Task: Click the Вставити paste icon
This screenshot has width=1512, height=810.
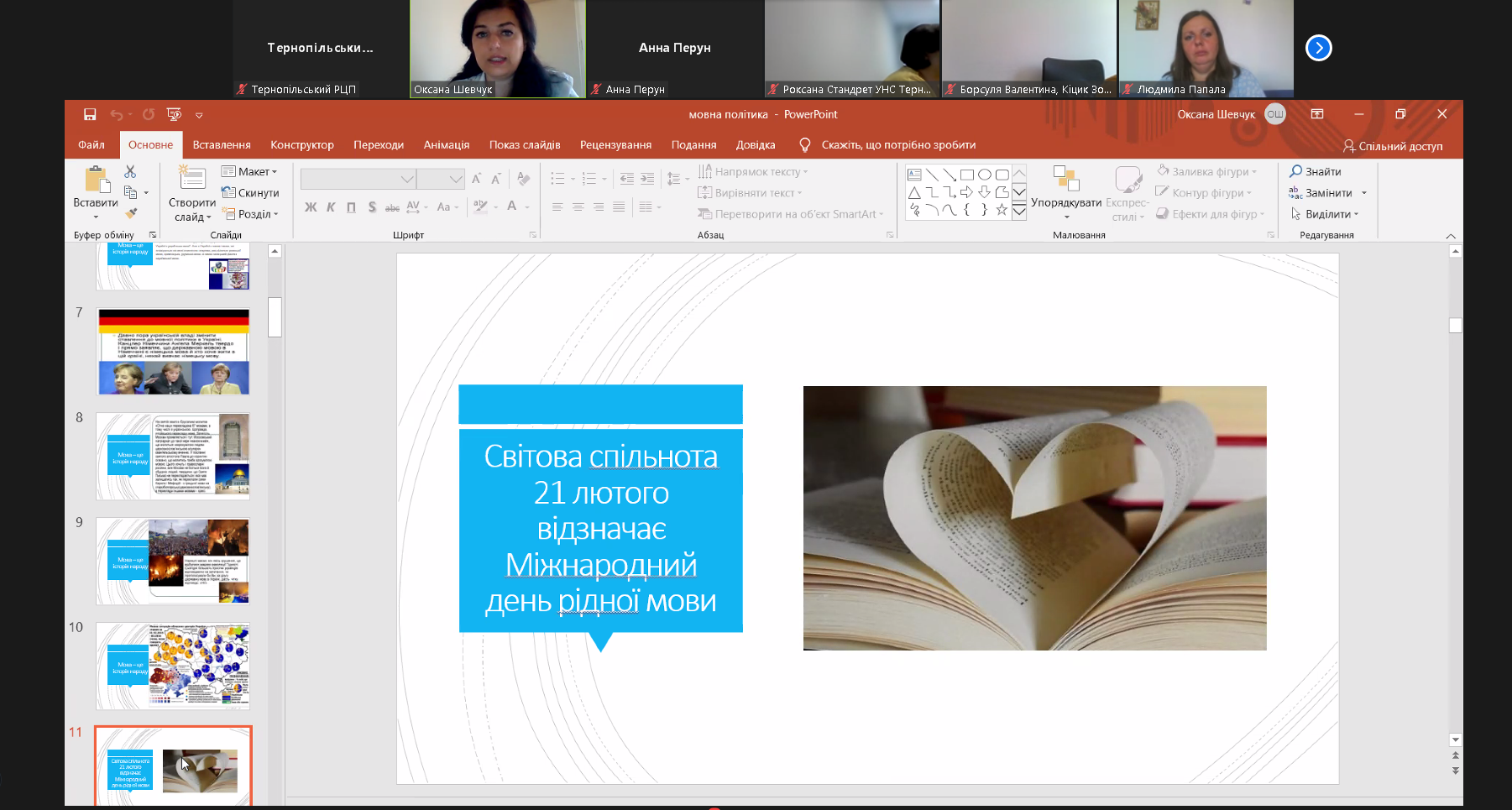Action: tap(97, 180)
